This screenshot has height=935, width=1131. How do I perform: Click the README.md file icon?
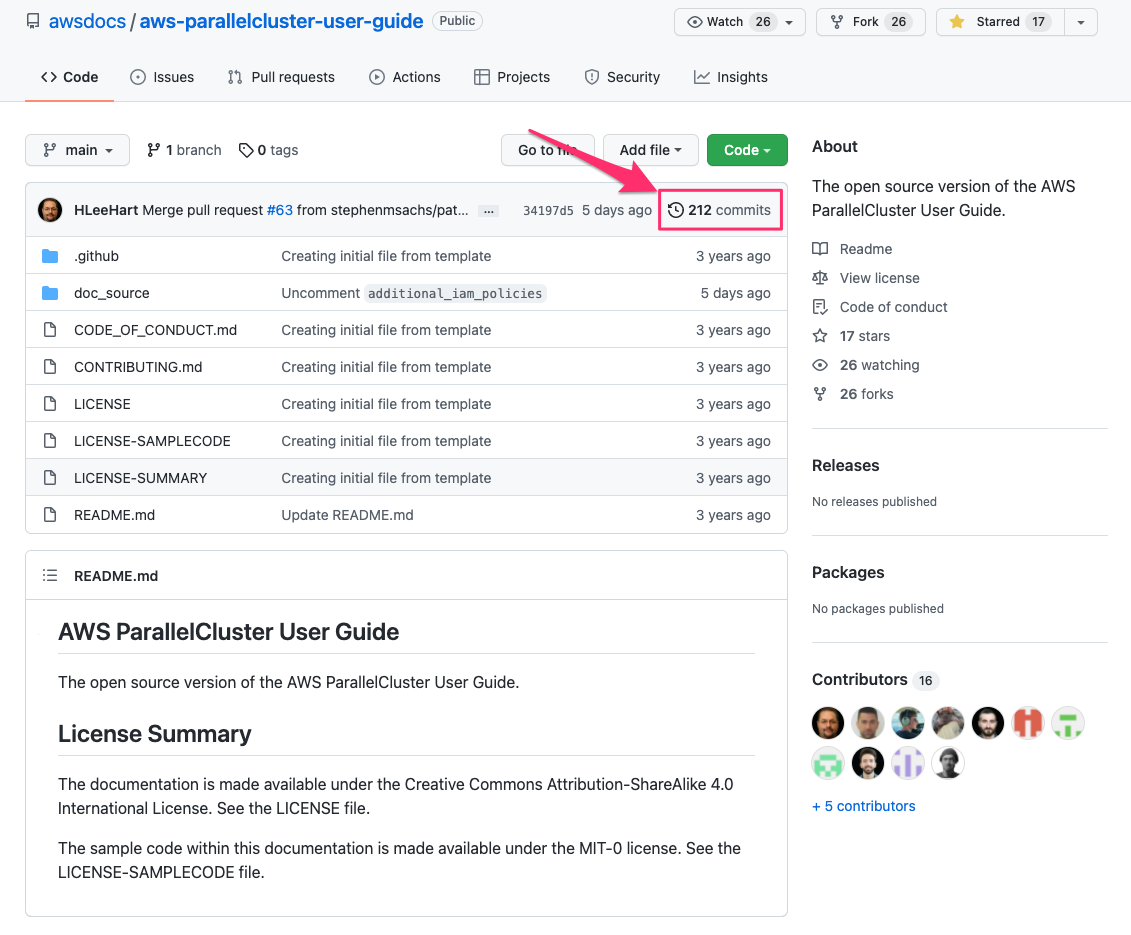point(50,515)
